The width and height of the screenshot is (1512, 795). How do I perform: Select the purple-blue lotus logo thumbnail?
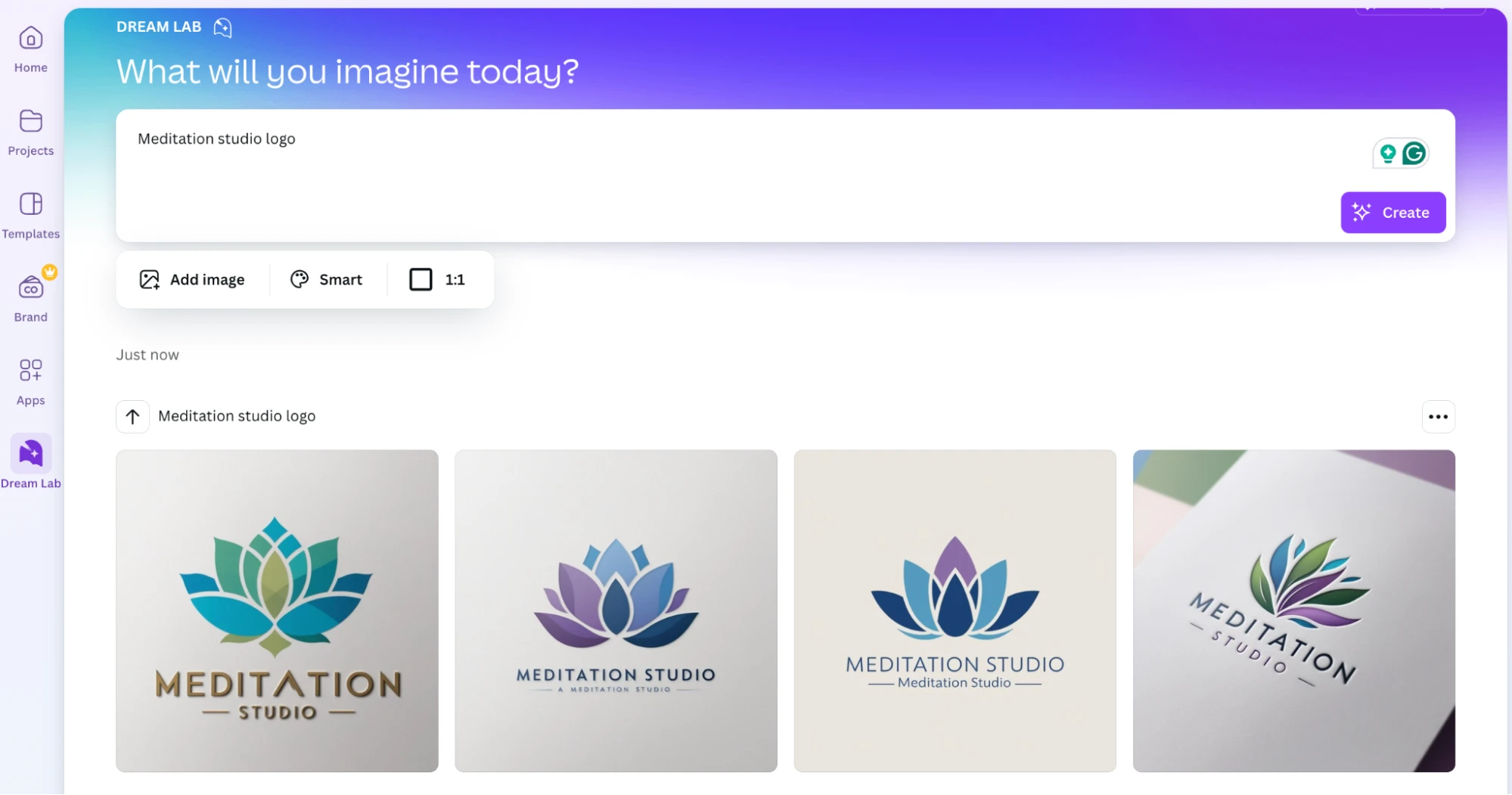(616, 611)
